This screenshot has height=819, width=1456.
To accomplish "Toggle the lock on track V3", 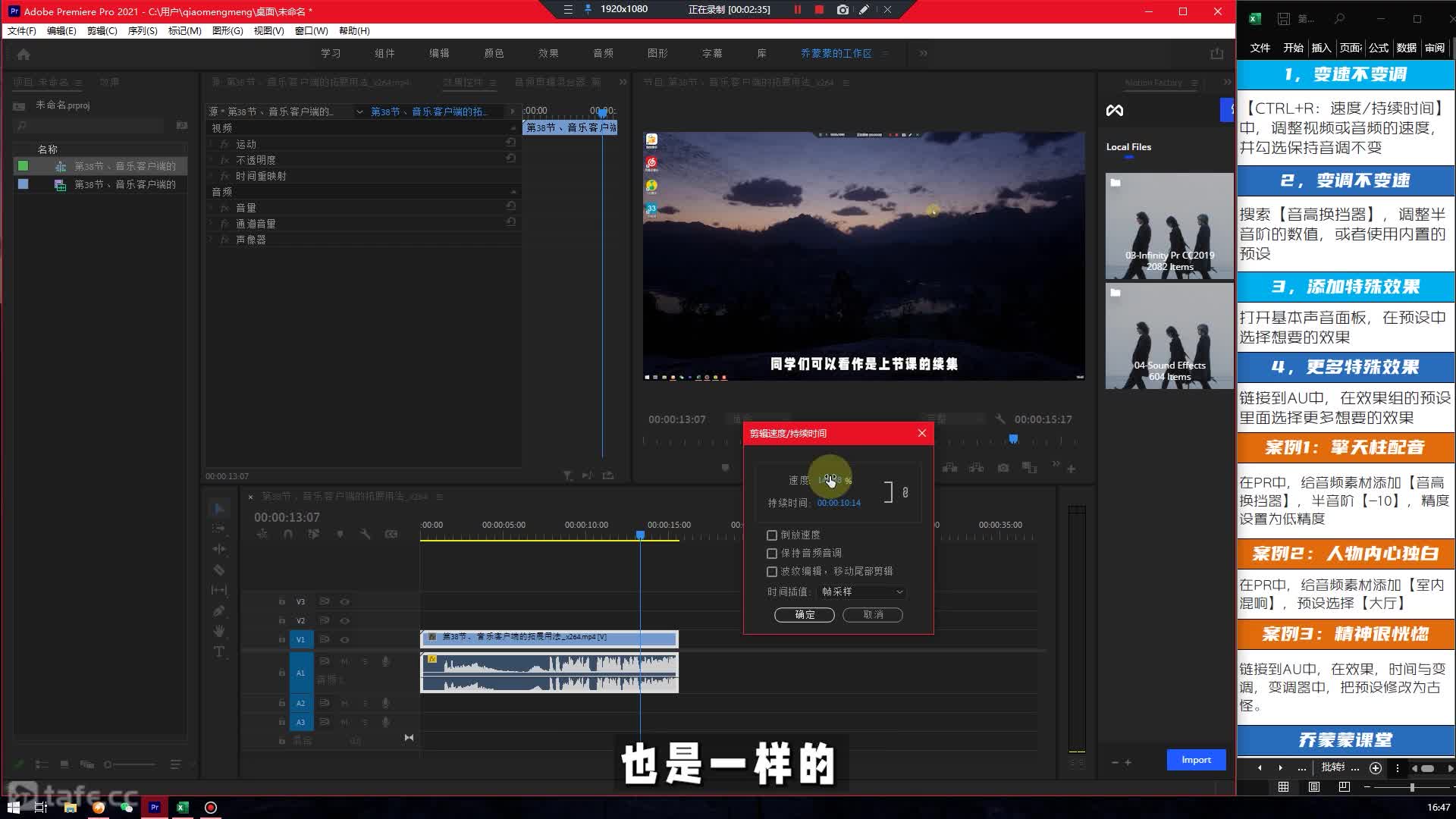I will [x=281, y=601].
